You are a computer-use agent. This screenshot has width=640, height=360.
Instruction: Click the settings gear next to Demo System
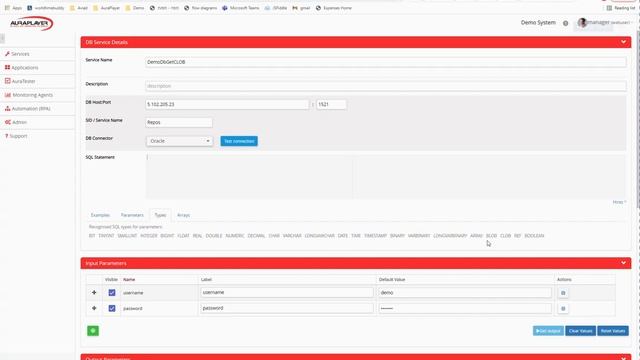coord(565,23)
